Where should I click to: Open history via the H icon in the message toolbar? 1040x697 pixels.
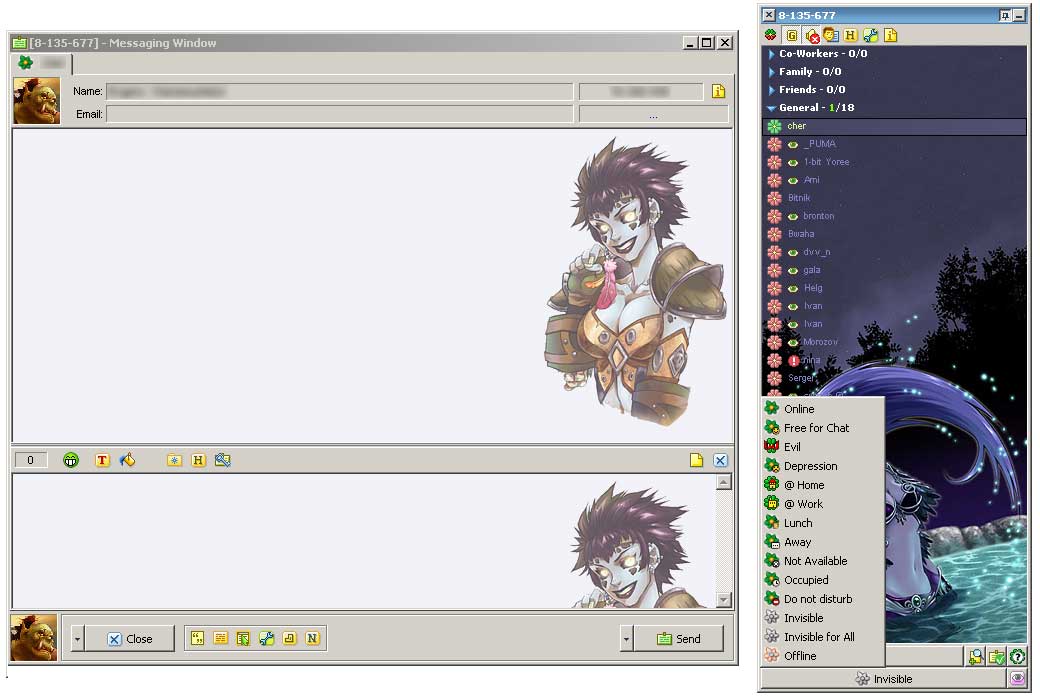[x=198, y=460]
